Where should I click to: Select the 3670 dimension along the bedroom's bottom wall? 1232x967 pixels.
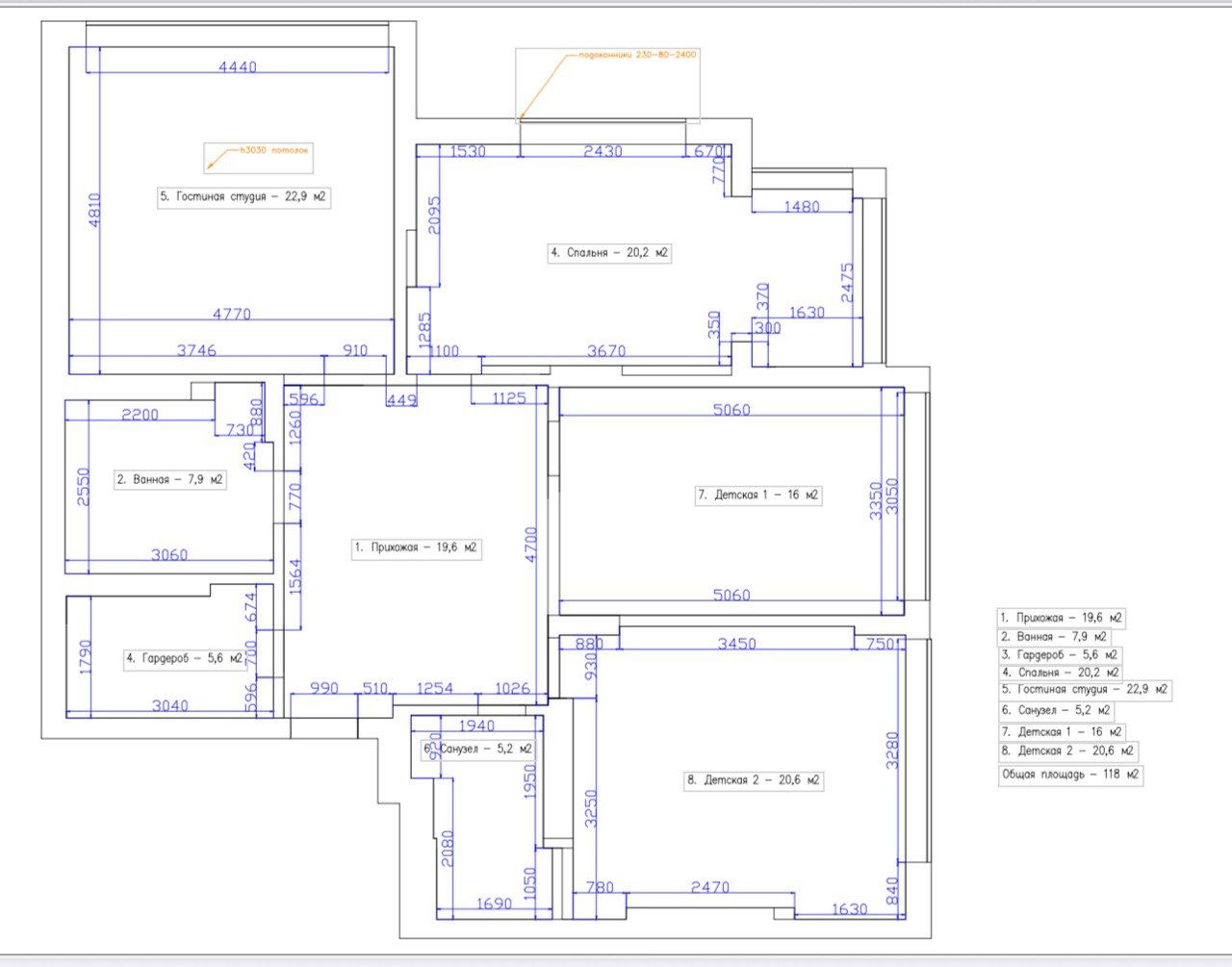606,351
